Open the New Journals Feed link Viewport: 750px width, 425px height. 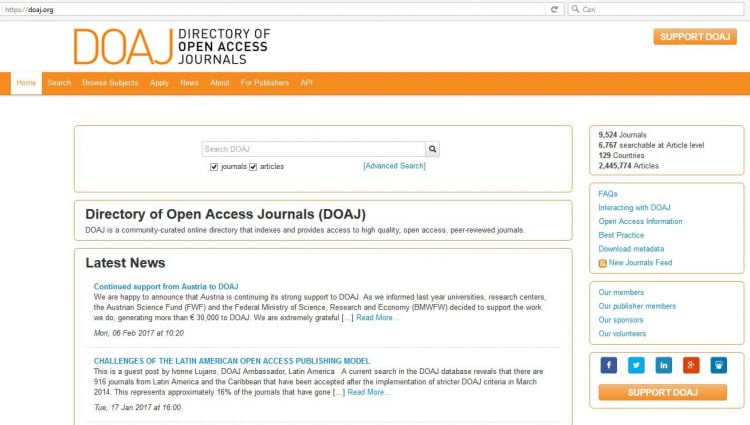(640, 262)
